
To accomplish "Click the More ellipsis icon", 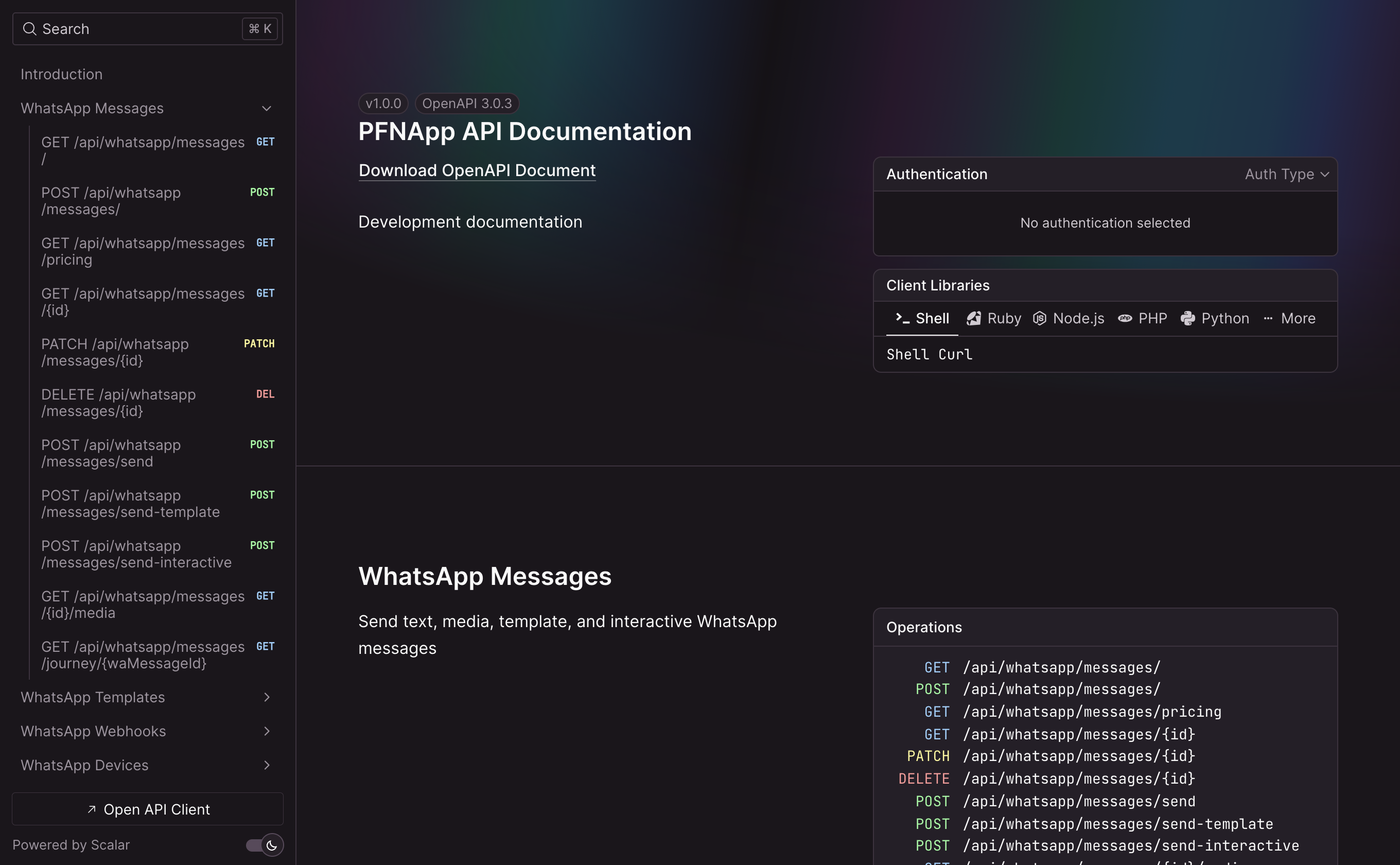I will 1268,318.
